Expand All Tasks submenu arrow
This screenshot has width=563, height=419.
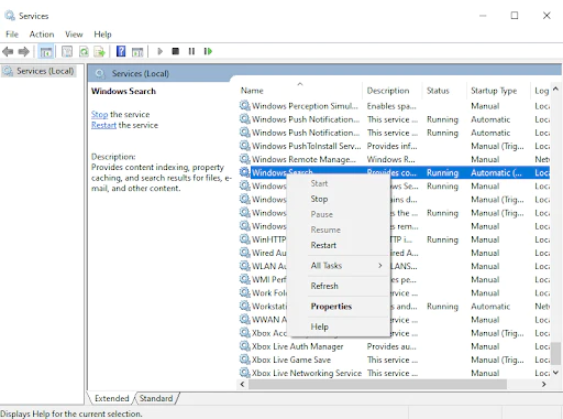(x=380, y=266)
